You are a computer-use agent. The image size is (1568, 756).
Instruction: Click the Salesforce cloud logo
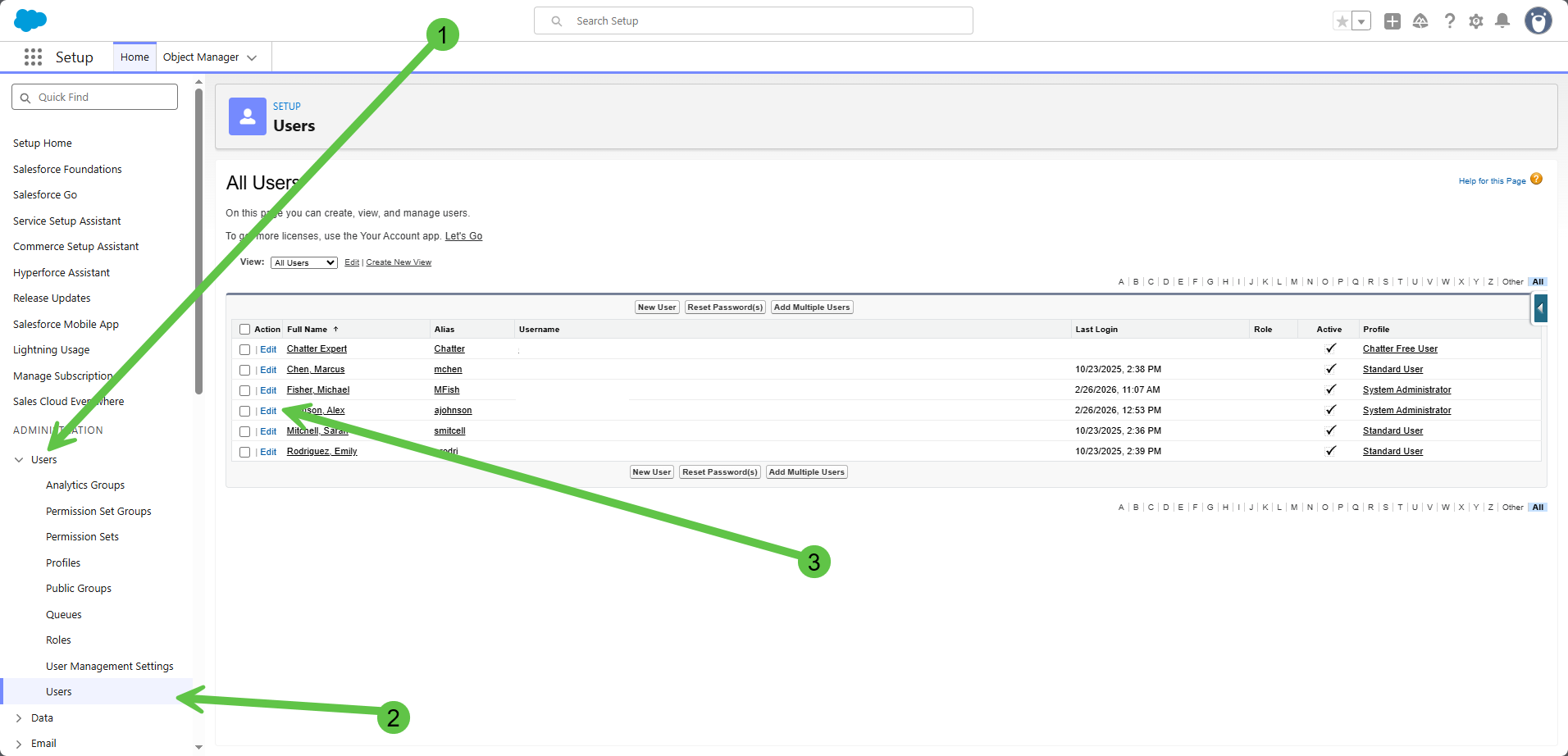point(30,20)
